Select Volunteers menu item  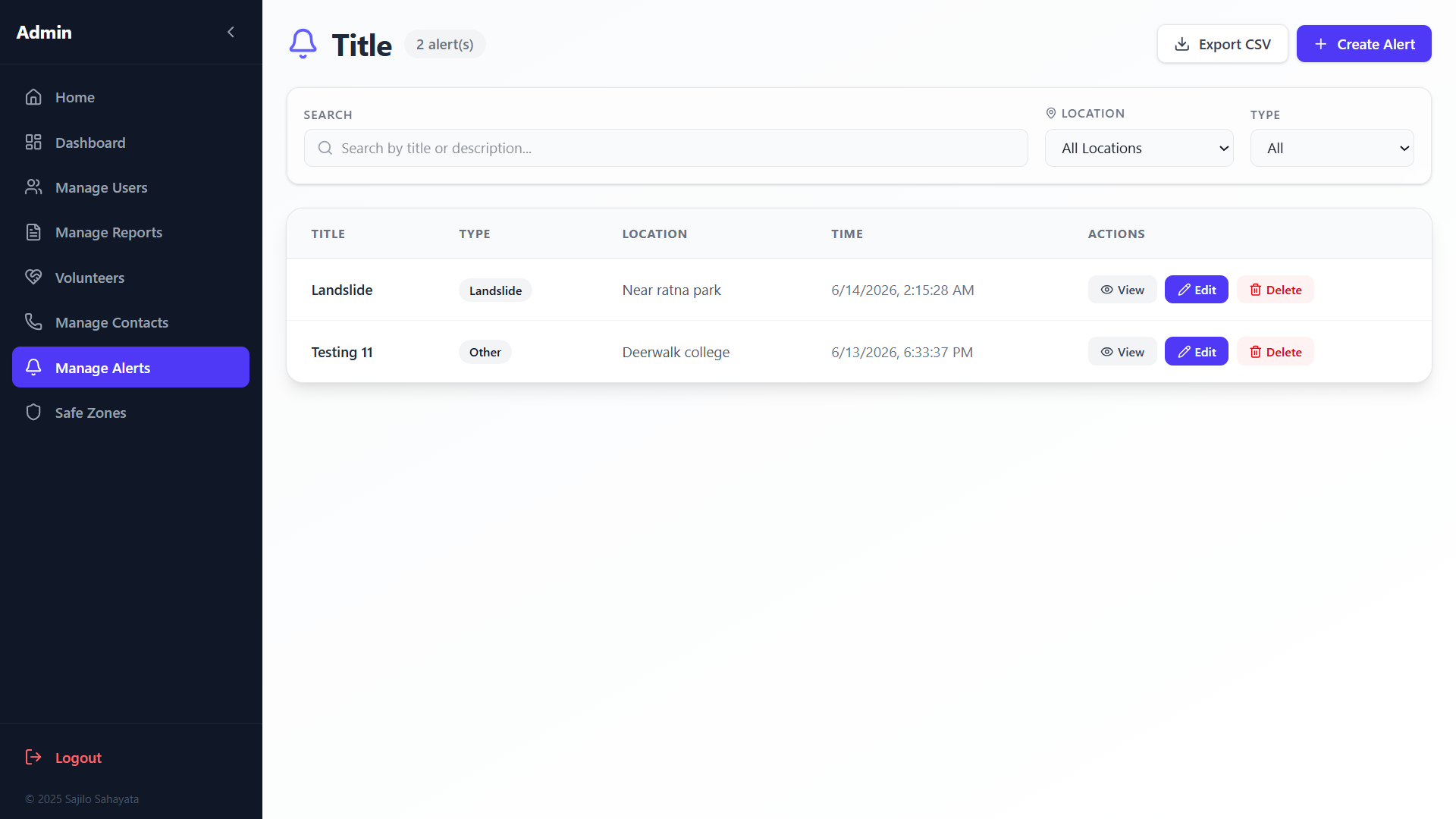130,278
